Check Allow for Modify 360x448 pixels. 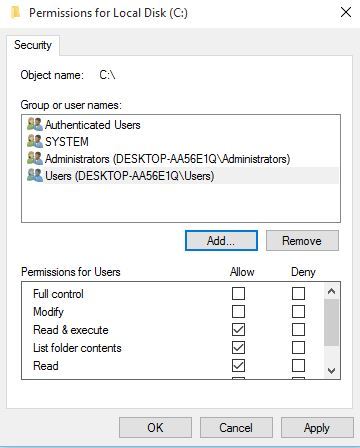pos(238,312)
